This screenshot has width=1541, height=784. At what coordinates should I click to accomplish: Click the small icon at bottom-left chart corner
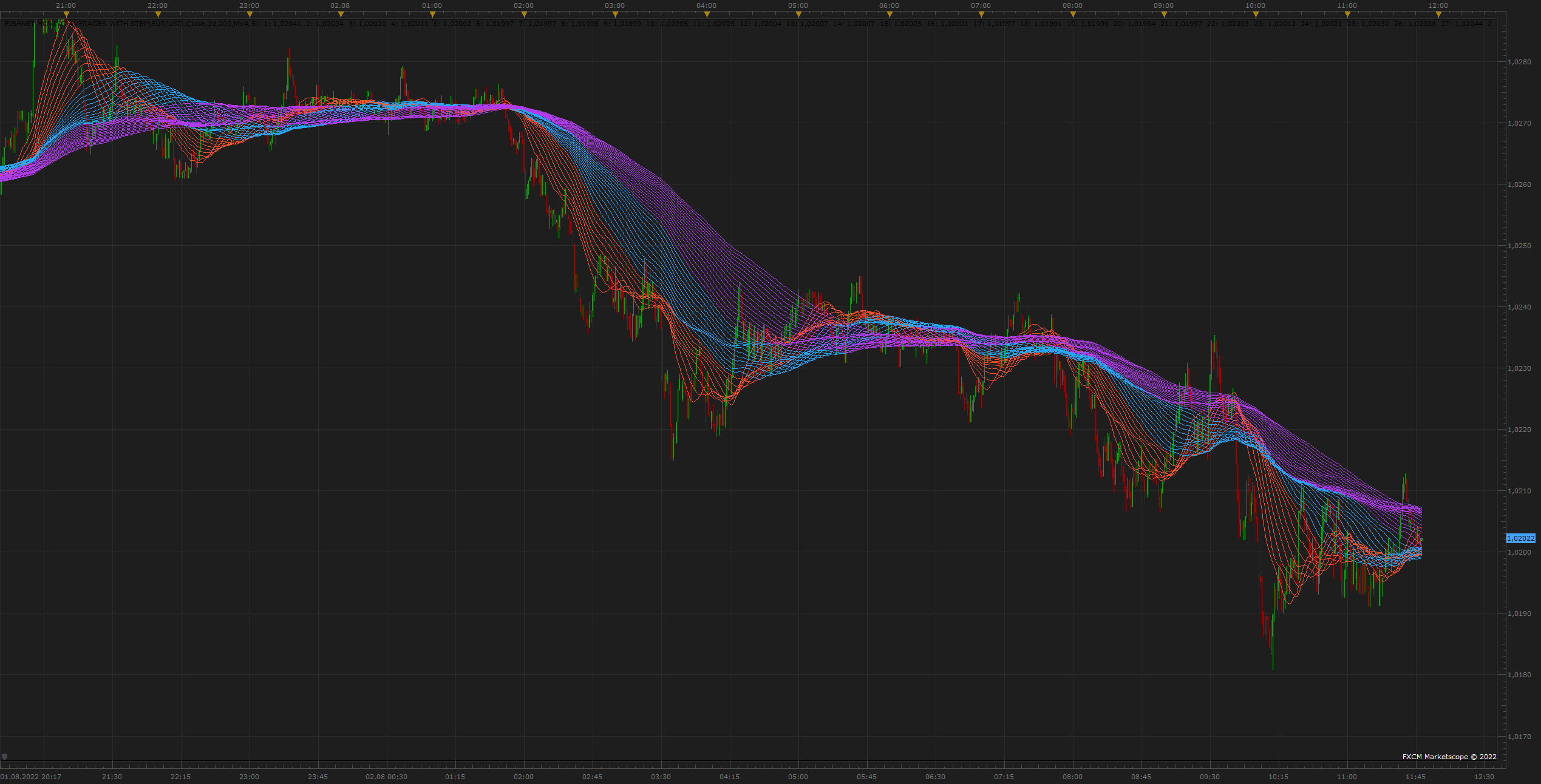click(x=5, y=757)
